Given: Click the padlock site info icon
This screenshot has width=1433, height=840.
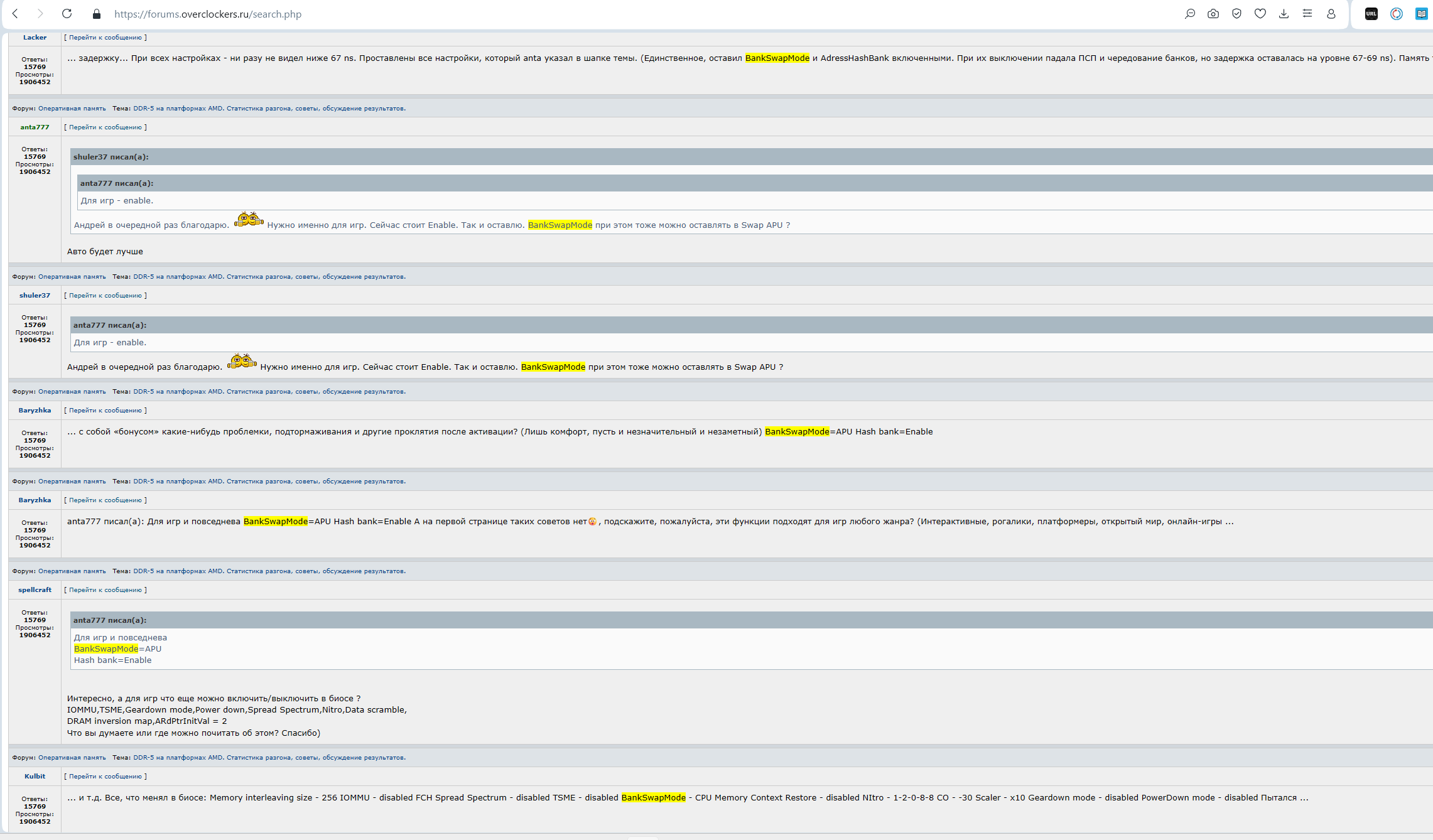Looking at the screenshot, I should pos(96,14).
